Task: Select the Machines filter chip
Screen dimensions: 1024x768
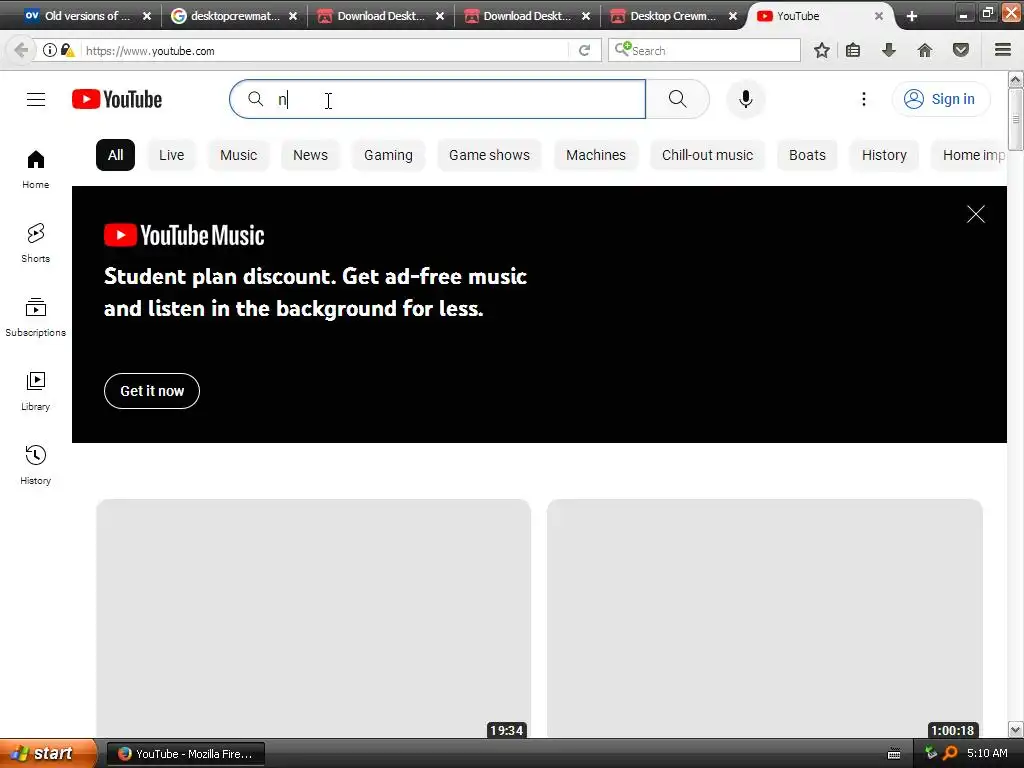Action: click(x=596, y=155)
